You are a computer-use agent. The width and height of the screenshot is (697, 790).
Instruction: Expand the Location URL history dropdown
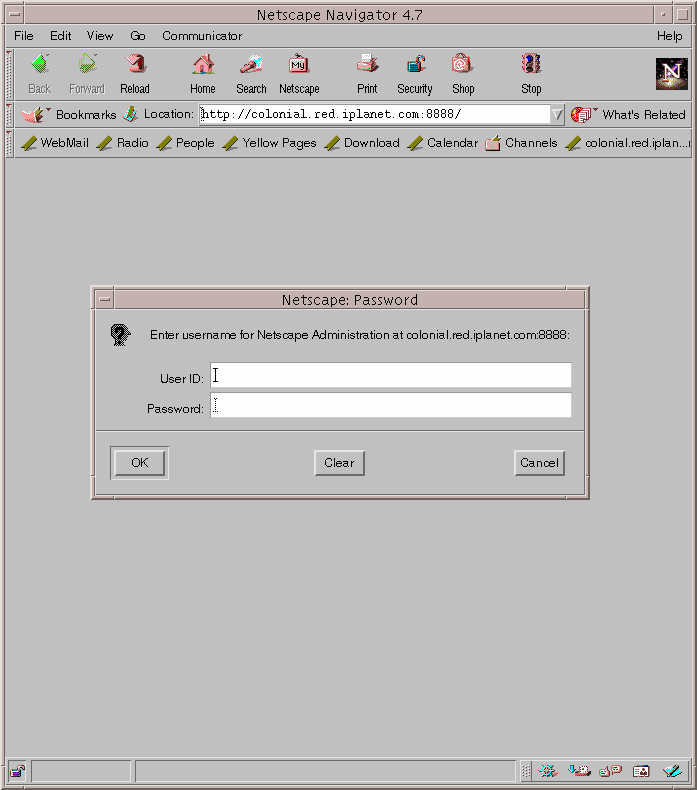pyautogui.click(x=557, y=115)
